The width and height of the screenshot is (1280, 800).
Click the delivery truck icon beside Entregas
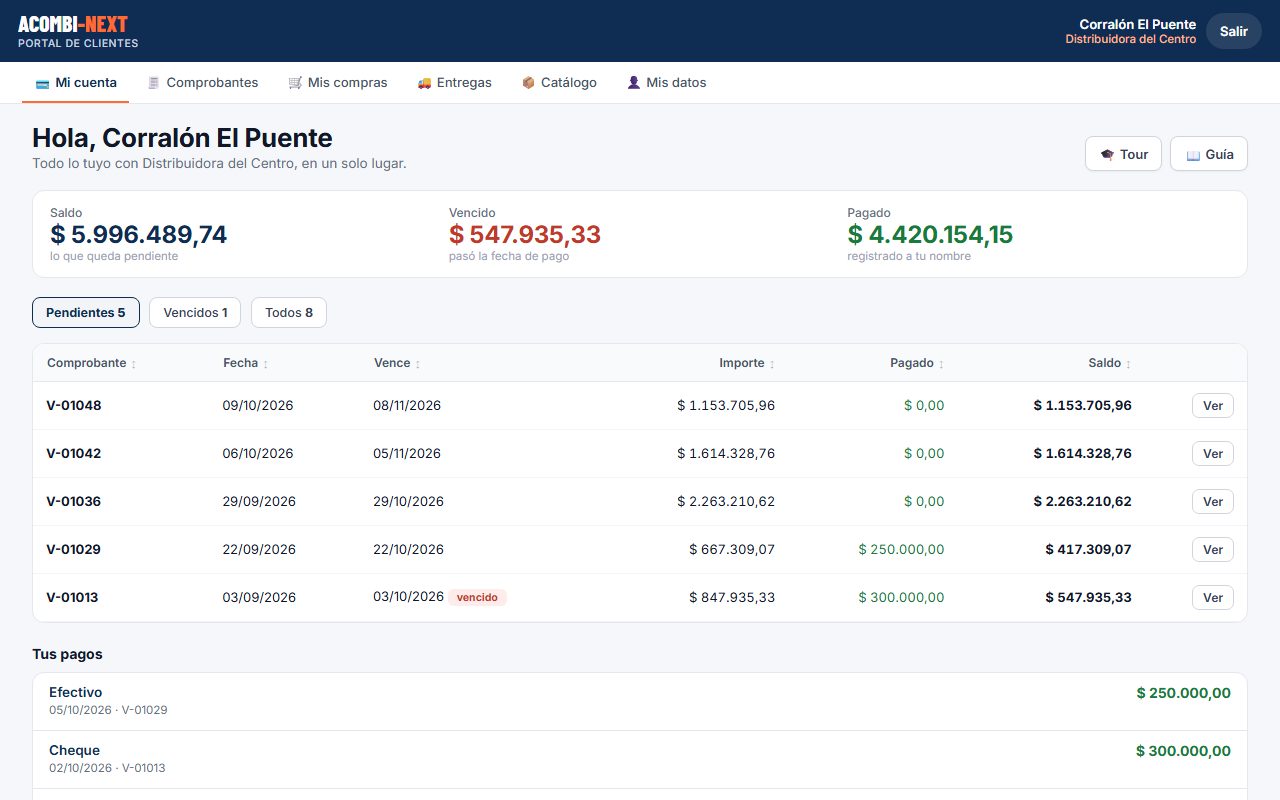(x=424, y=83)
